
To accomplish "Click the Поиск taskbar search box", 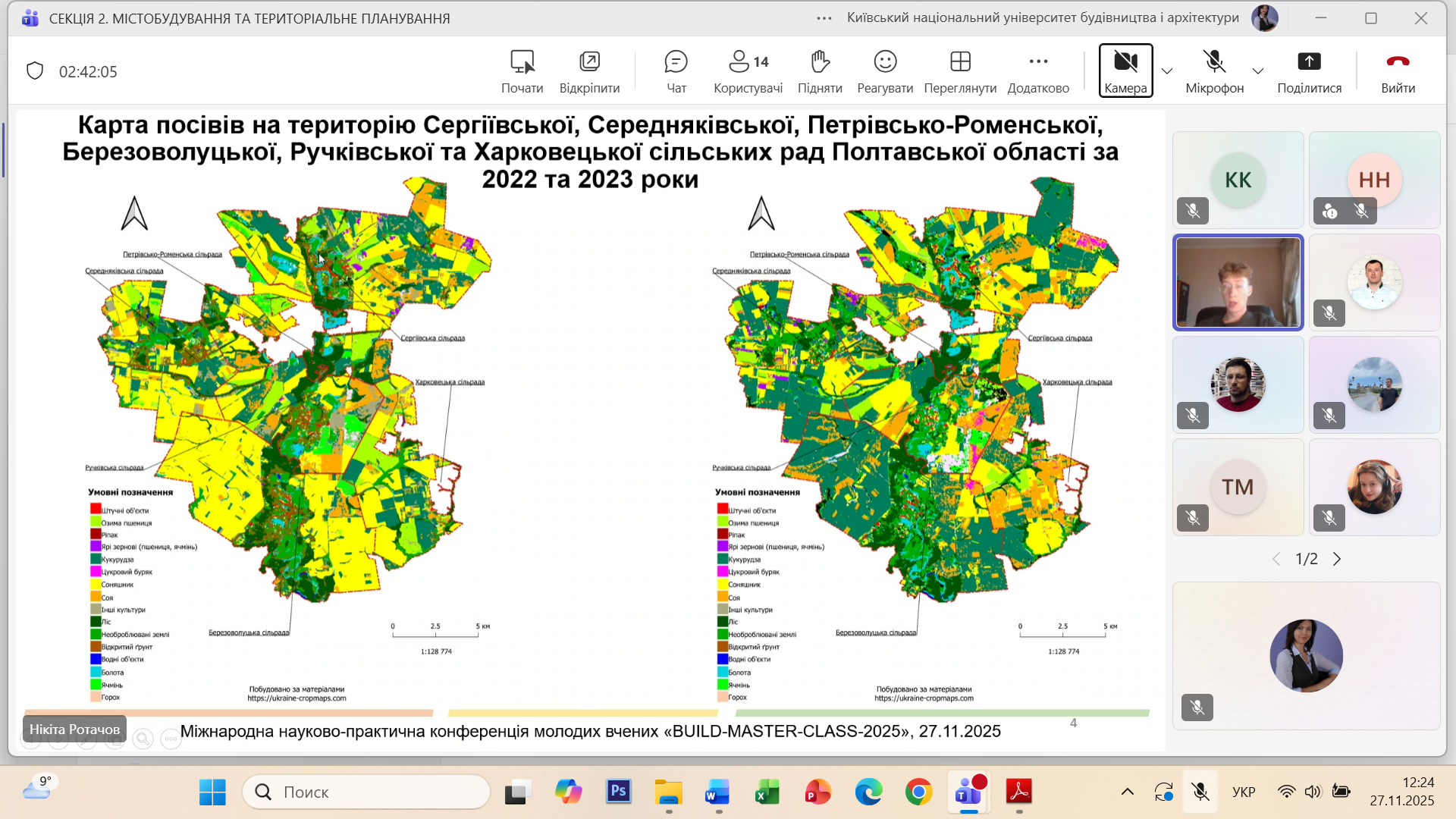I will pos(367,792).
